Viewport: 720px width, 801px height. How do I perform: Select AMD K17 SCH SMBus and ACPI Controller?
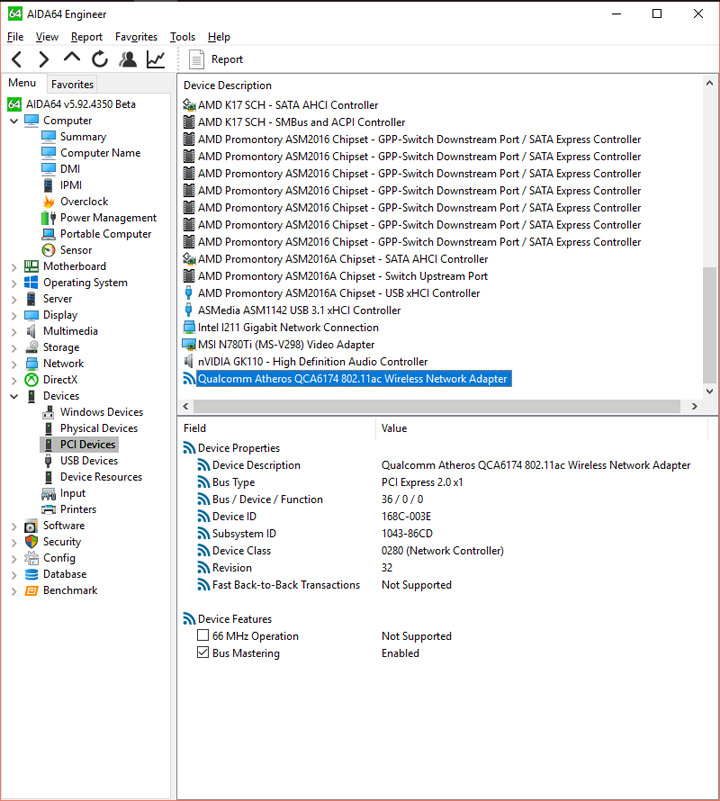coord(301,122)
